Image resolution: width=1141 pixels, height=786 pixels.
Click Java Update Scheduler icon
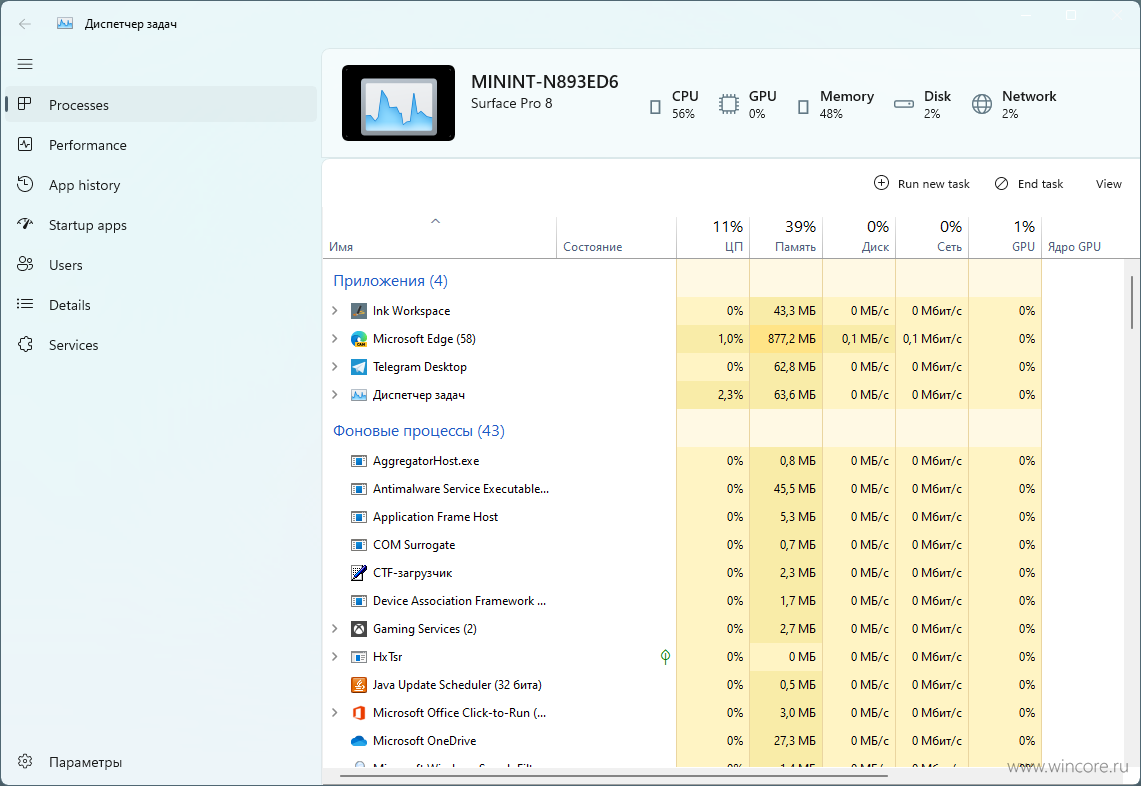(359, 685)
